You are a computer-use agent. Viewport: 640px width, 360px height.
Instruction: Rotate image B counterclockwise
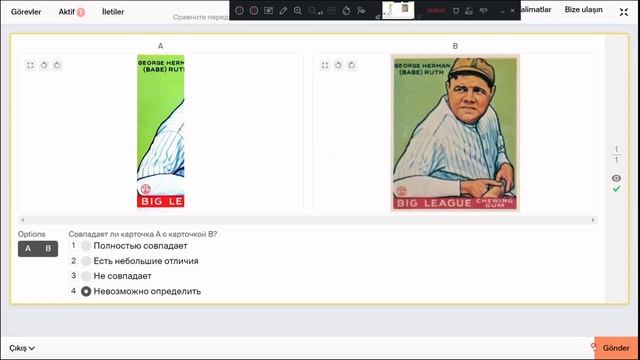click(x=338, y=65)
